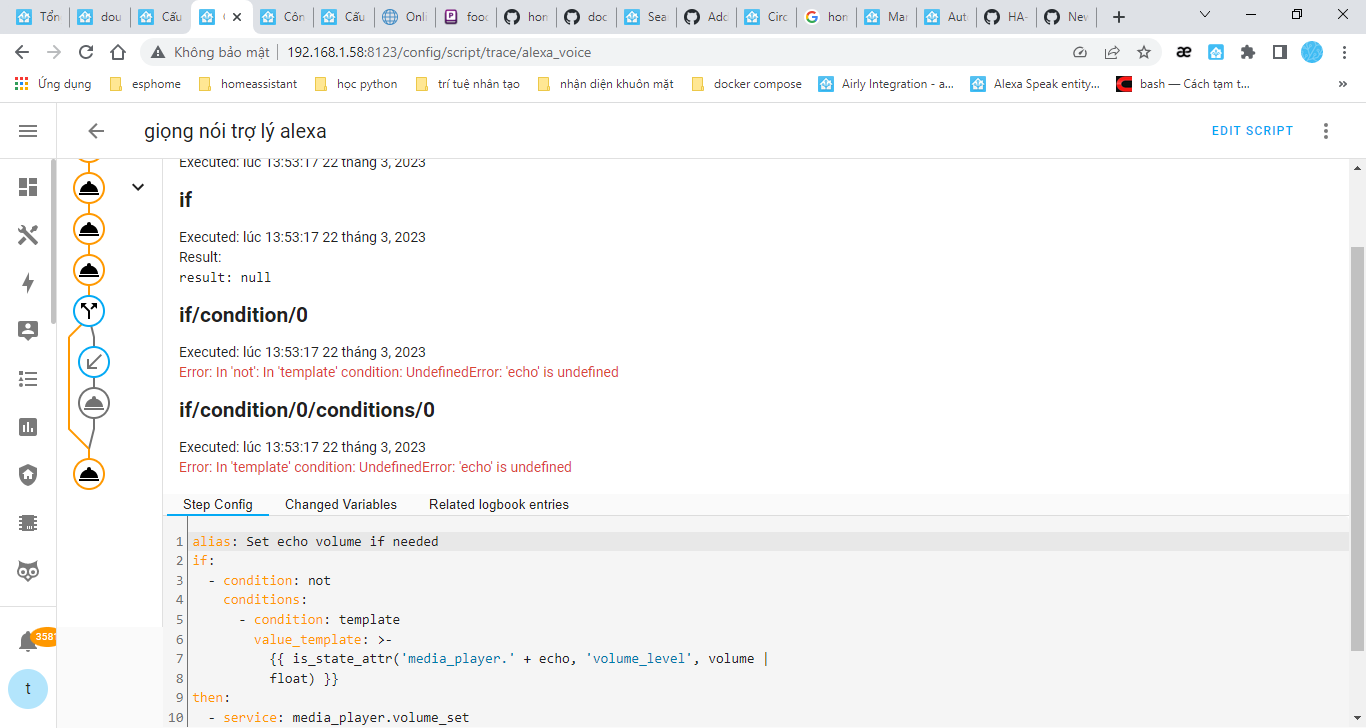The width and height of the screenshot is (1366, 728).
Task: Select the last orange action node in graph
Action: [89, 474]
